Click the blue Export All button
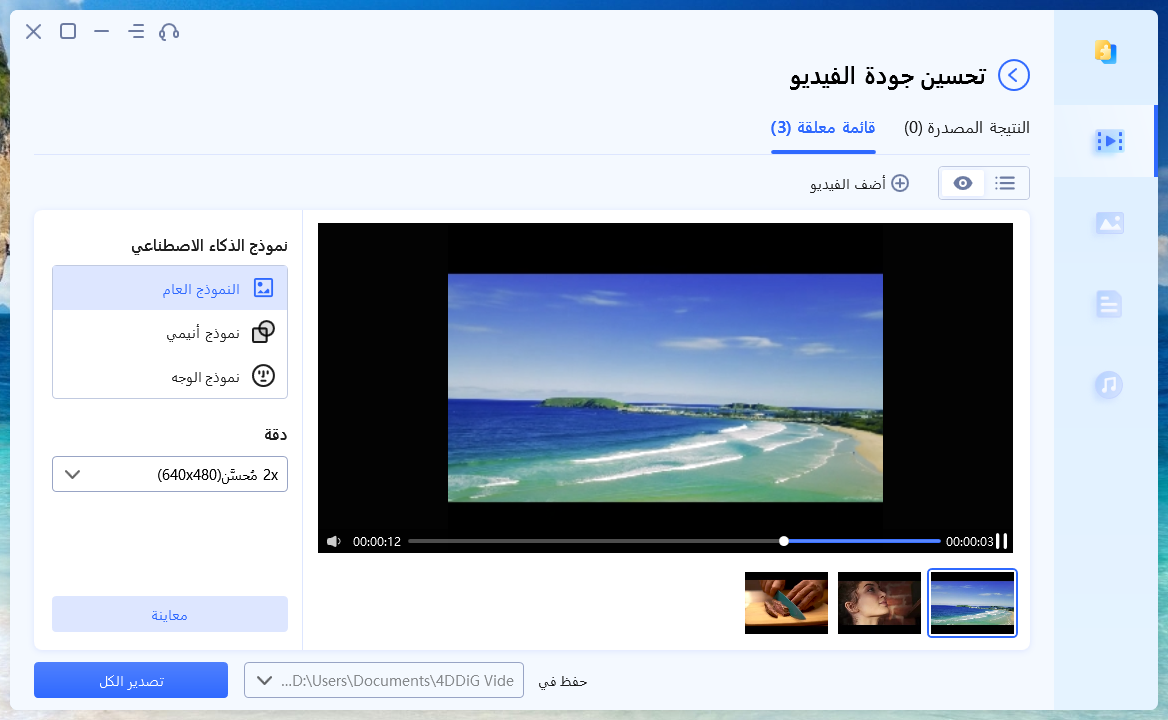Screen dimensions: 1168x720 131,681
